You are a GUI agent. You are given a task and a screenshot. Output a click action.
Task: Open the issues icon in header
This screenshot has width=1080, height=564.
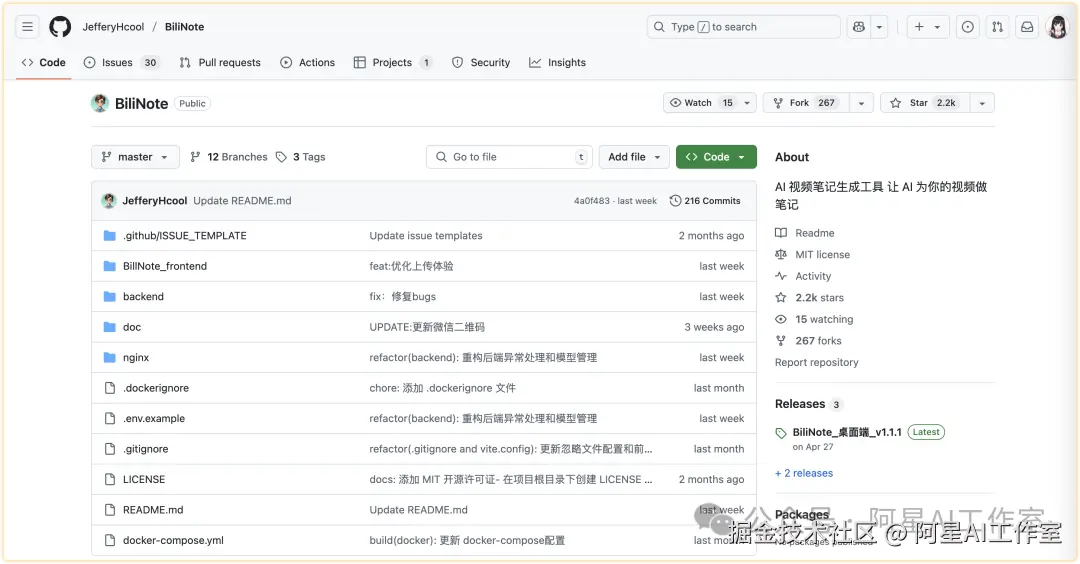point(968,27)
